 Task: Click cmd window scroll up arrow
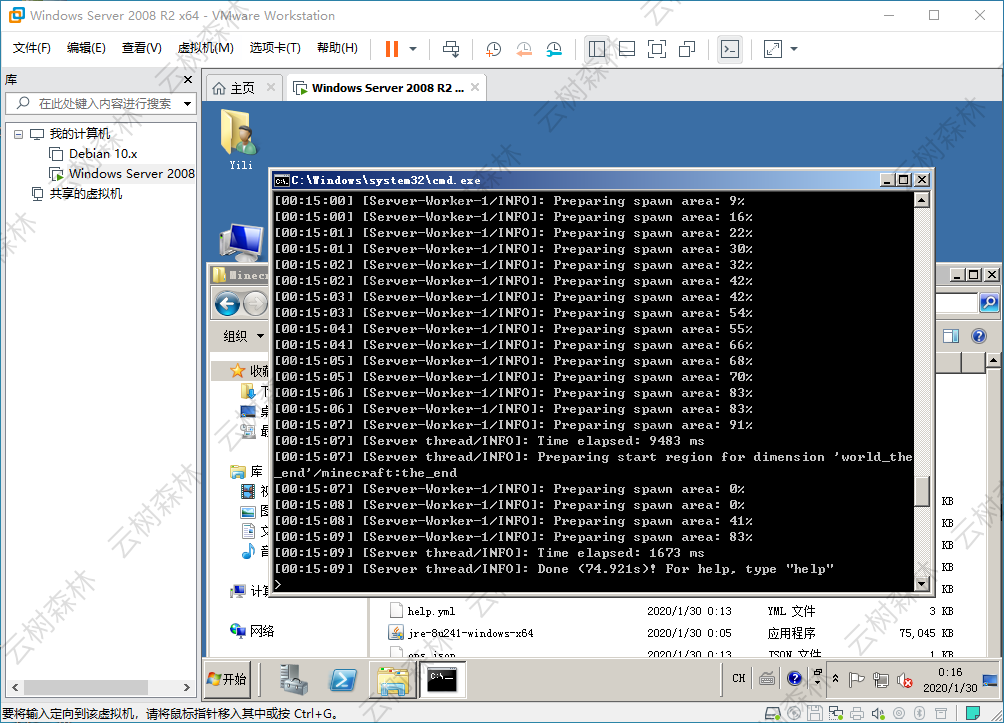(921, 200)
